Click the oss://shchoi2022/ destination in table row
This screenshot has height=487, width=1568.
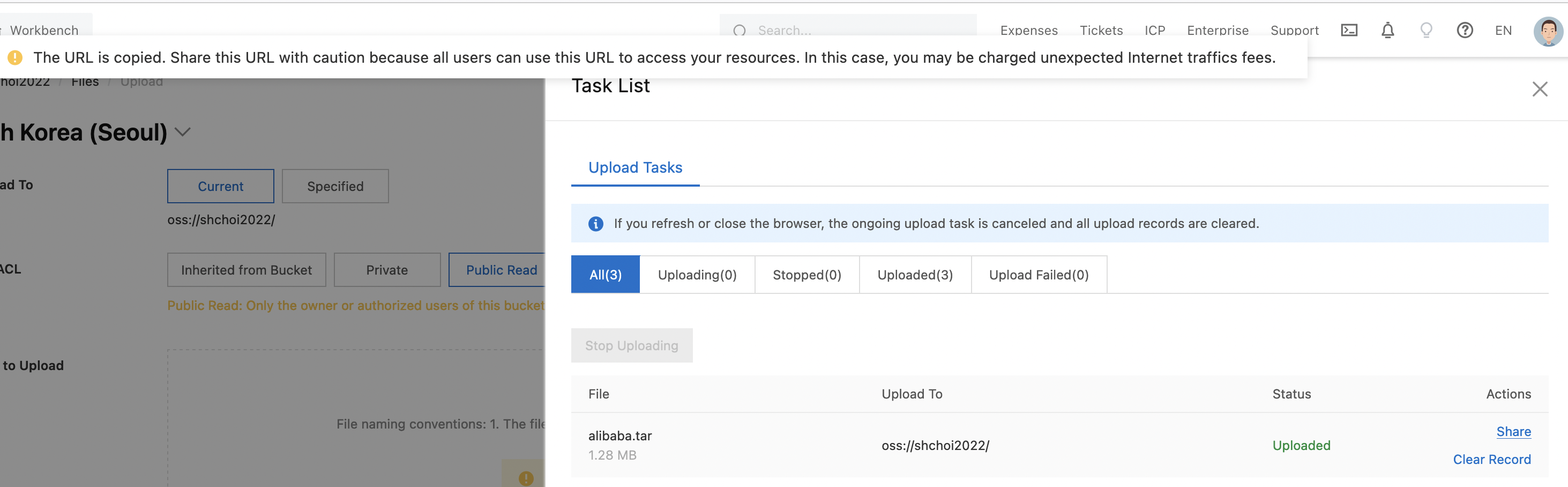click(935, 445)
